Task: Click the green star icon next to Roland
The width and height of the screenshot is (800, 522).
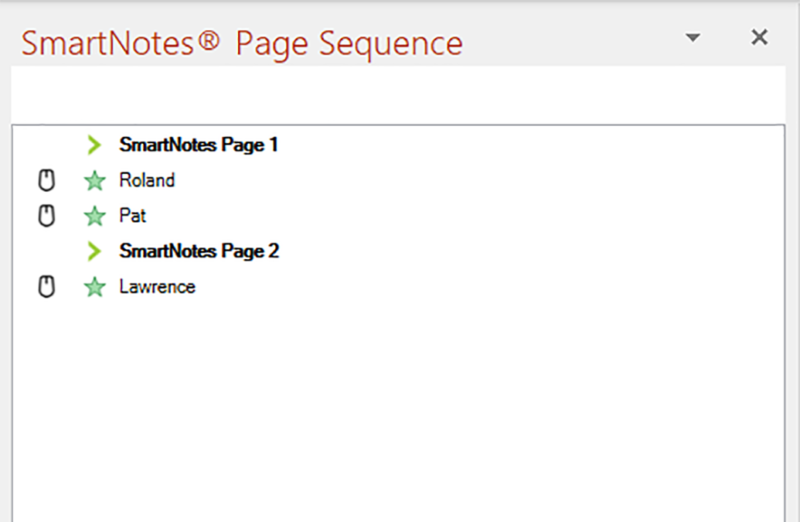Action: coord(95,181)
